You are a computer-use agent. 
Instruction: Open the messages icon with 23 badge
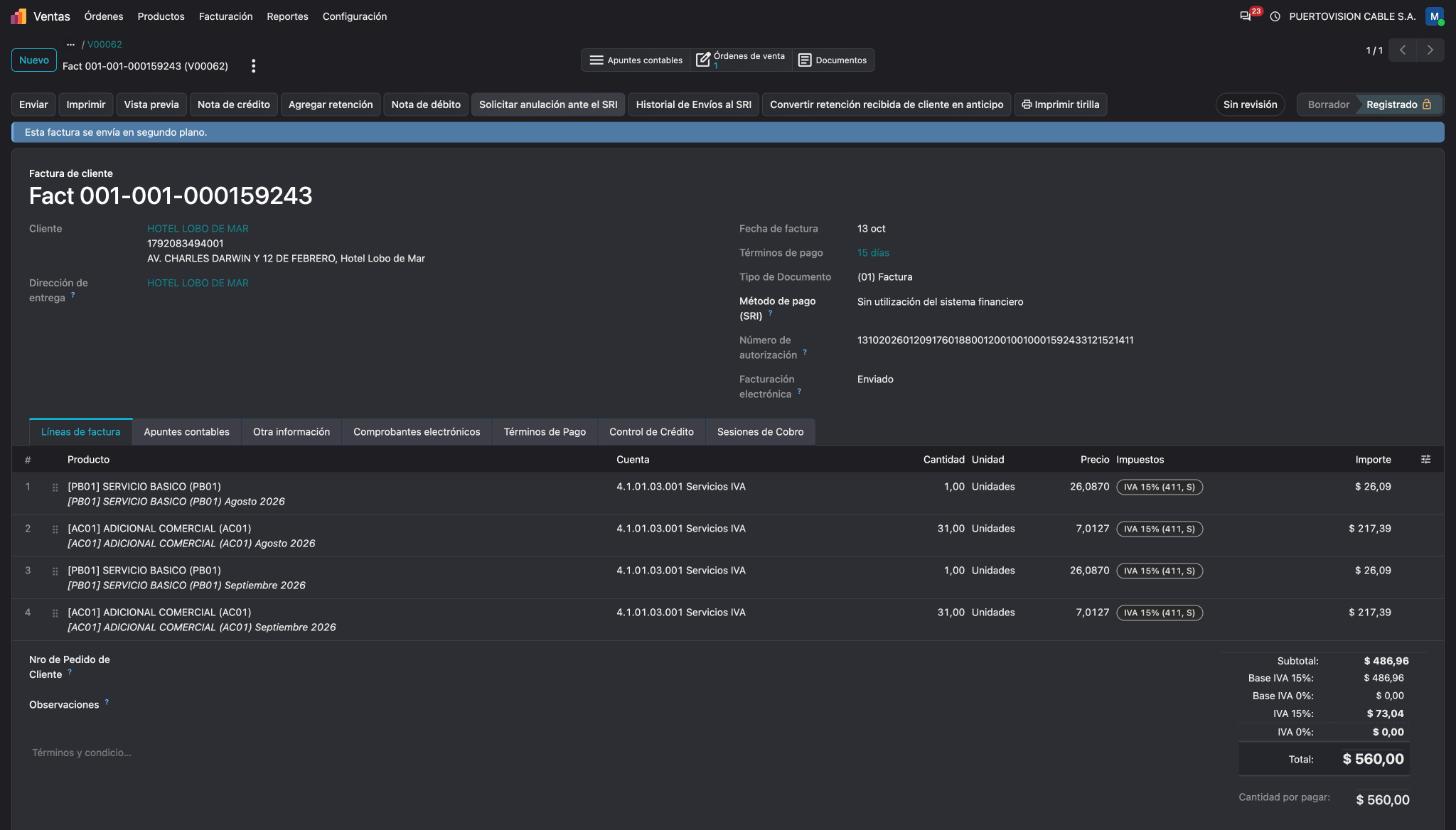pyautogui.click(x=1246, y=16)
